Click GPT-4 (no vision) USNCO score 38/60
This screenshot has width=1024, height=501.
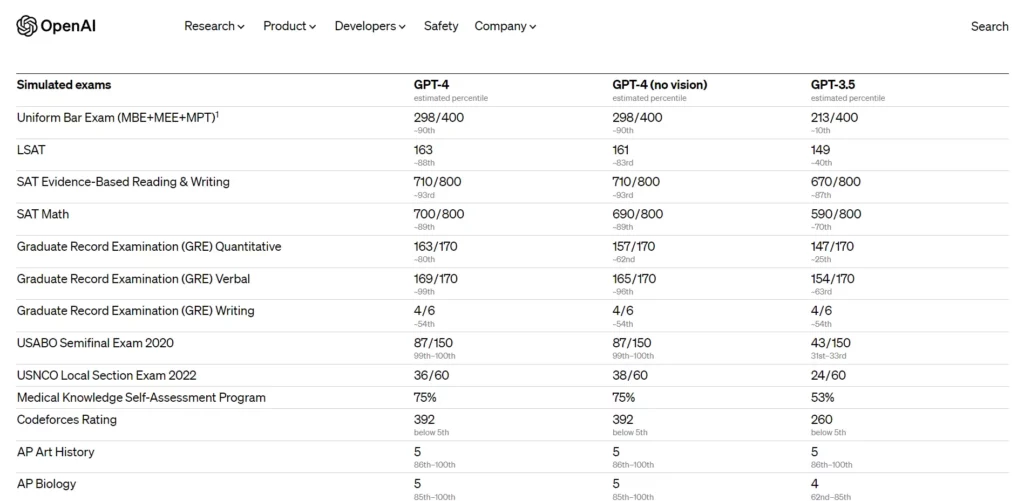pos(630,376)
